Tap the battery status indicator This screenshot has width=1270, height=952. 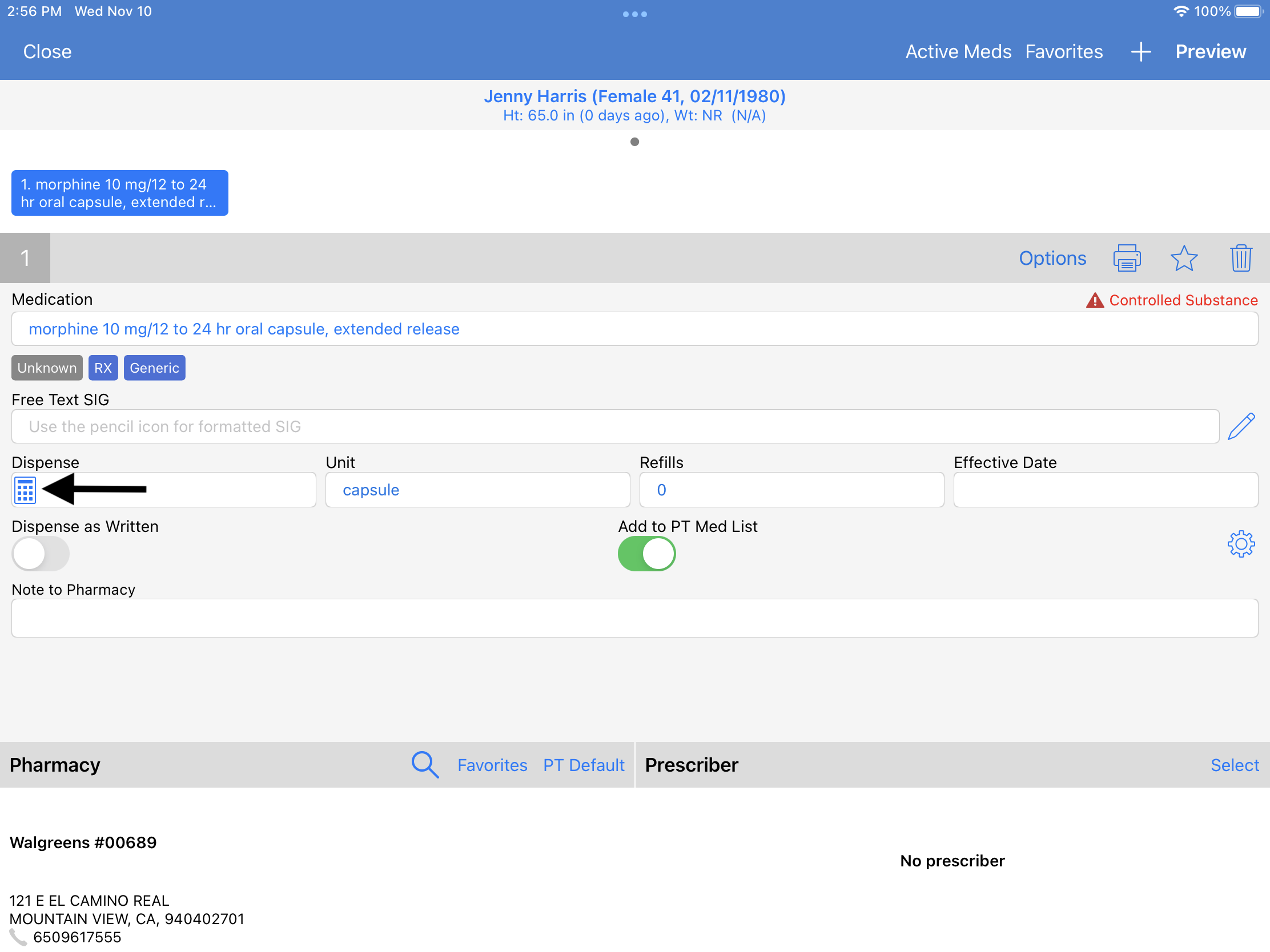1248,11
